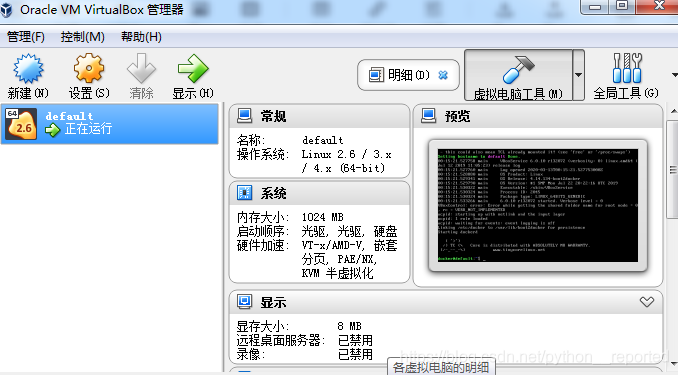Click the 系统 section title

pos(273,193)
